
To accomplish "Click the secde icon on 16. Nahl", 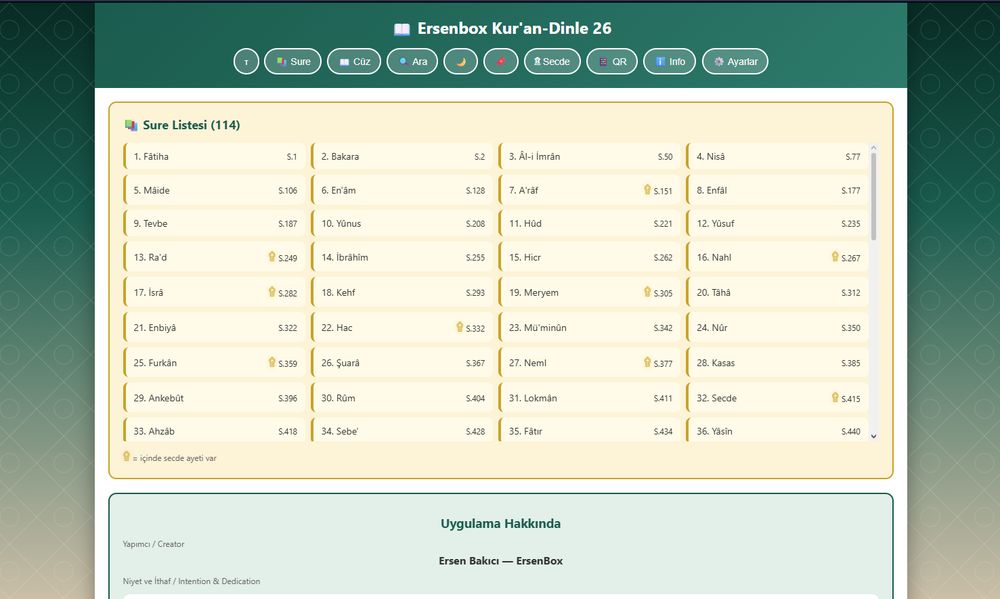I will 835,256.
